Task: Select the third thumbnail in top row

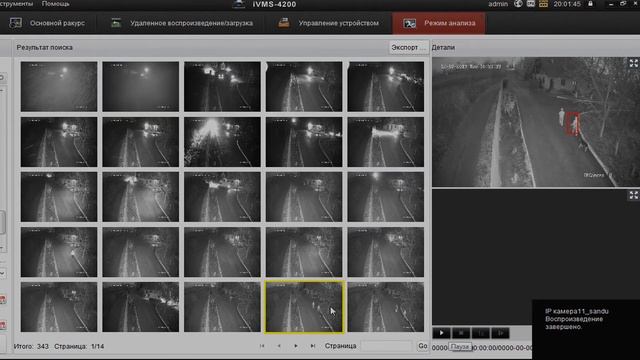Action: click(x=222, y=87)
